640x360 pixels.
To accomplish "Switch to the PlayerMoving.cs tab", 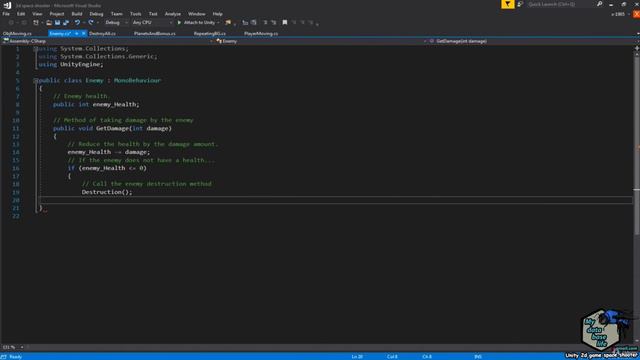I will 261,33.
